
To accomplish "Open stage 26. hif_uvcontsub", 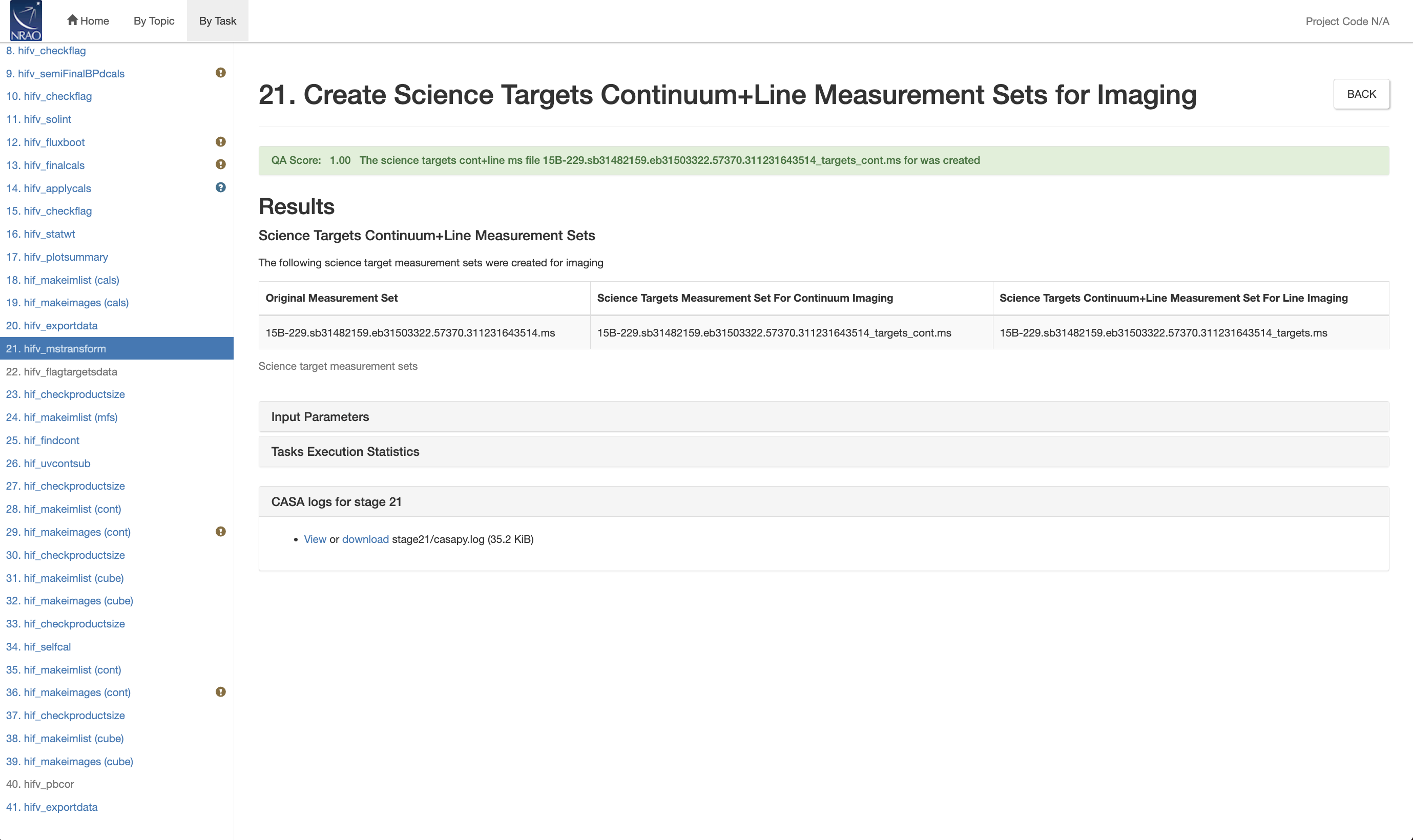I will (48, 463).
